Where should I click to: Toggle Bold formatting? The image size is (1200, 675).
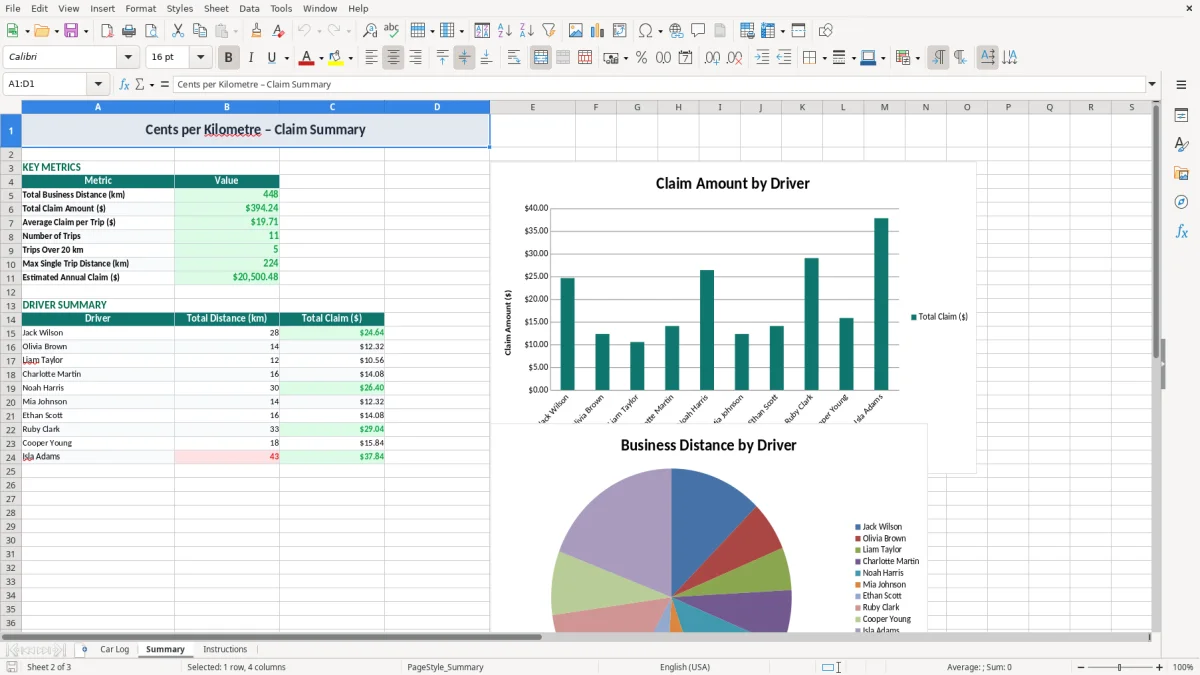229,58
